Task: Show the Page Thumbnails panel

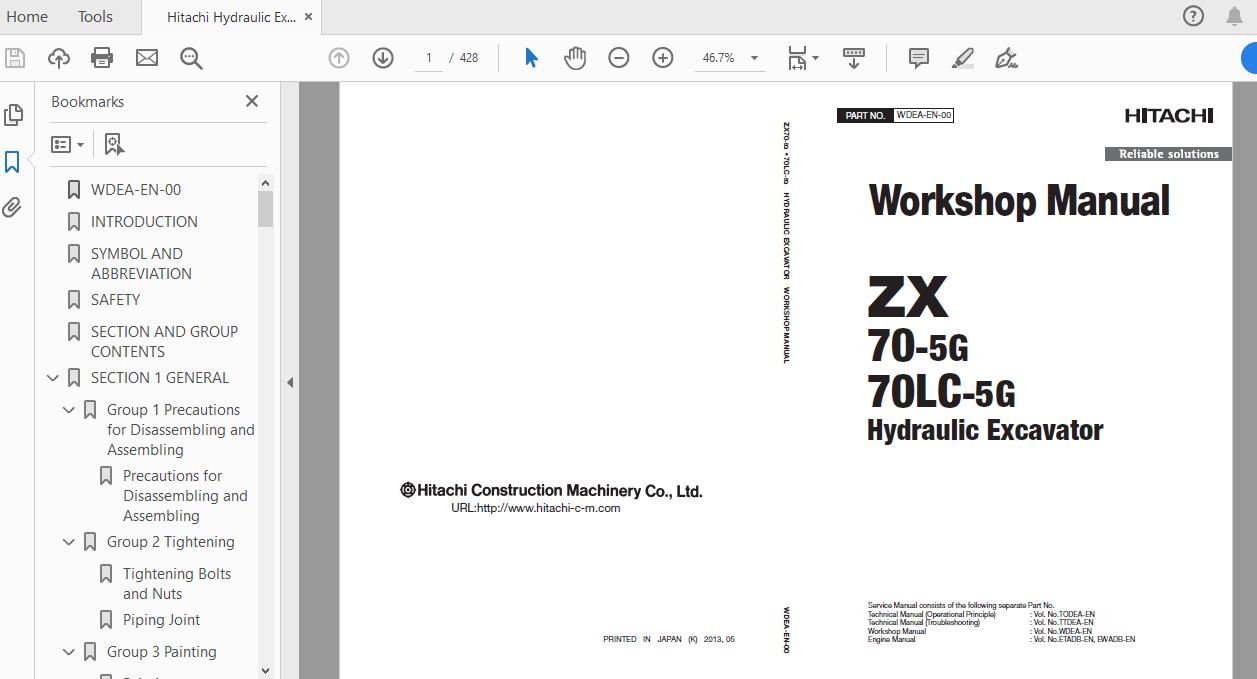Action: pyautogui.click(x=13, y=115)
